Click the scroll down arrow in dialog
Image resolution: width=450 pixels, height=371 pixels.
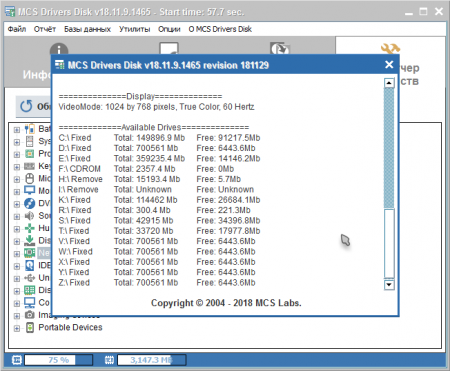[389, 284]
